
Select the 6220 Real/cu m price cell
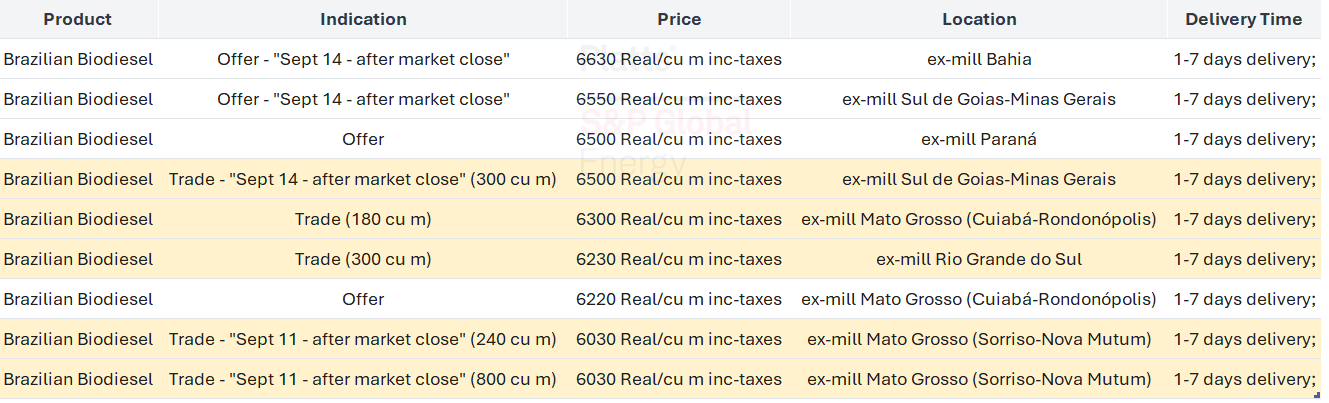(x=679, y=299)
